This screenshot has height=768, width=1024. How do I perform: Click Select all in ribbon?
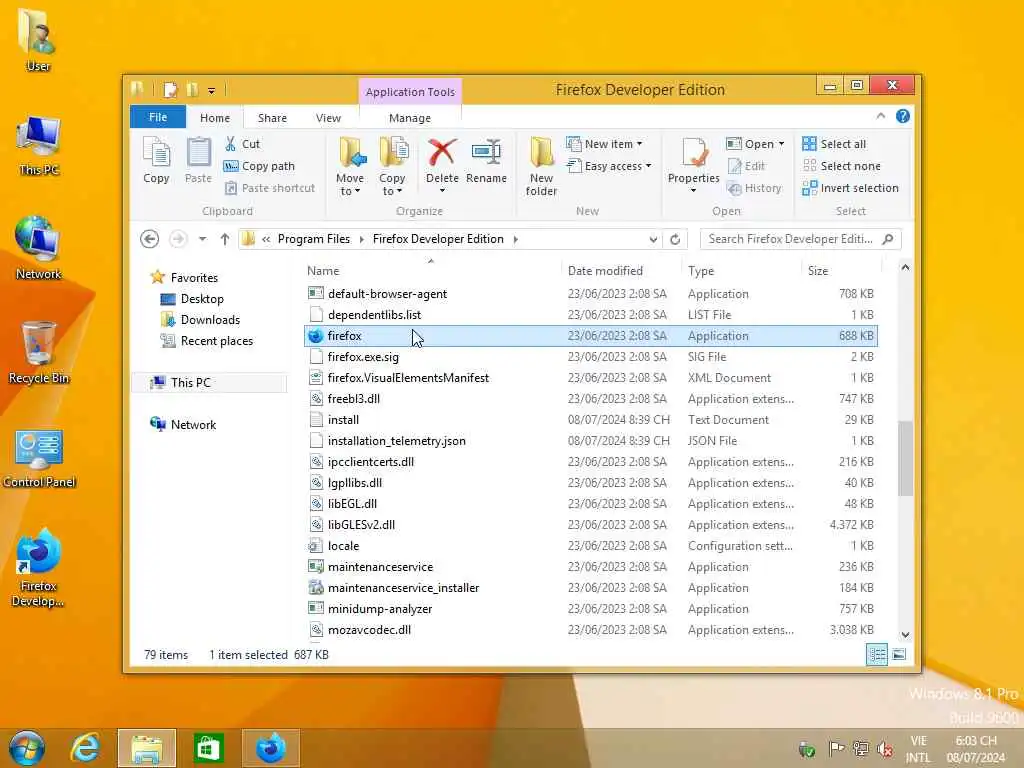834,144
